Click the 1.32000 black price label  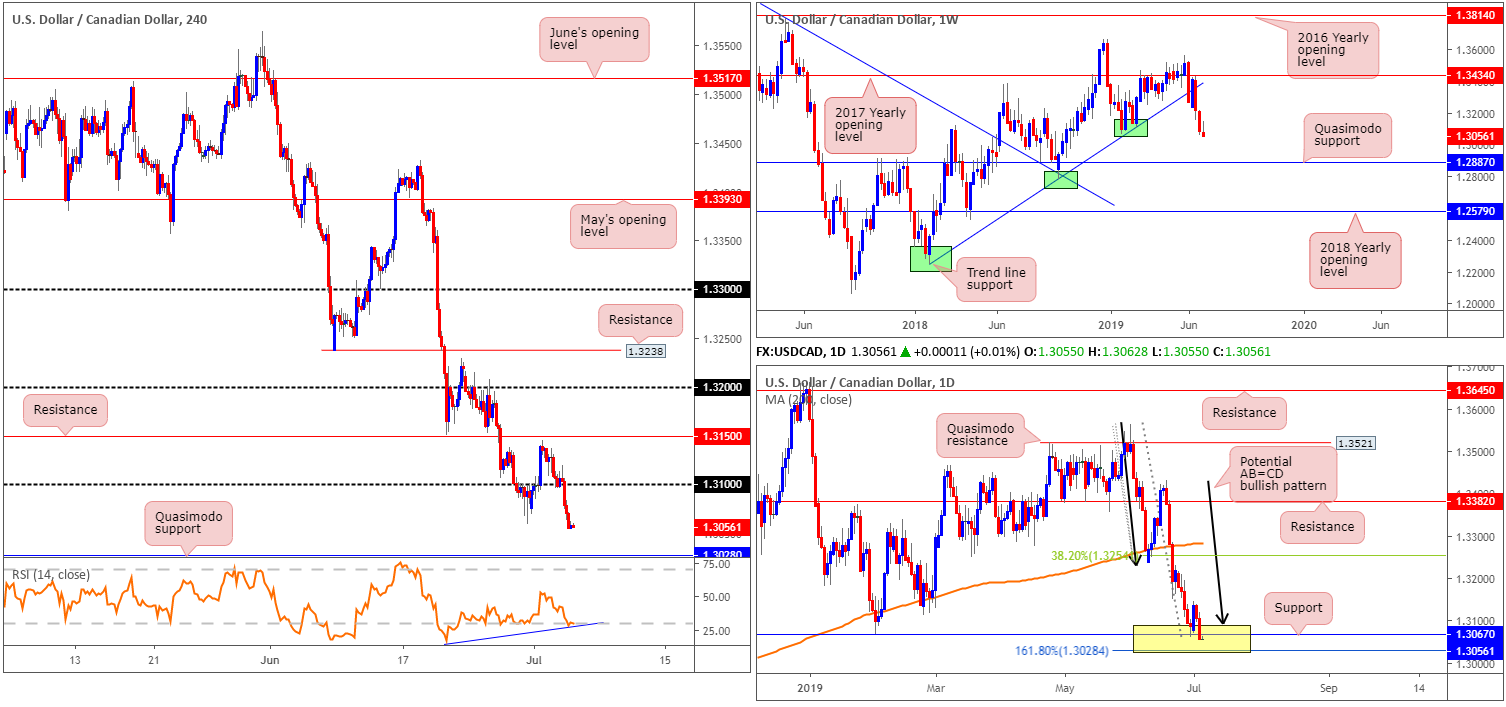click(x=720, y=387)
